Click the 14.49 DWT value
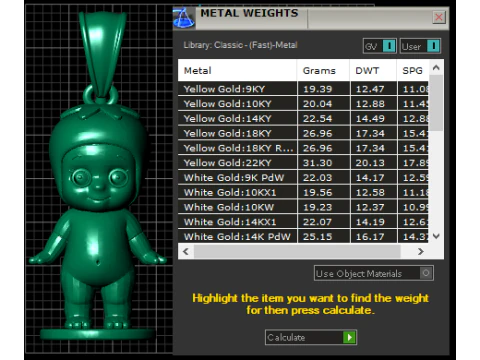The width and height of the screenshot is (480, 360). tap(370, 118)
